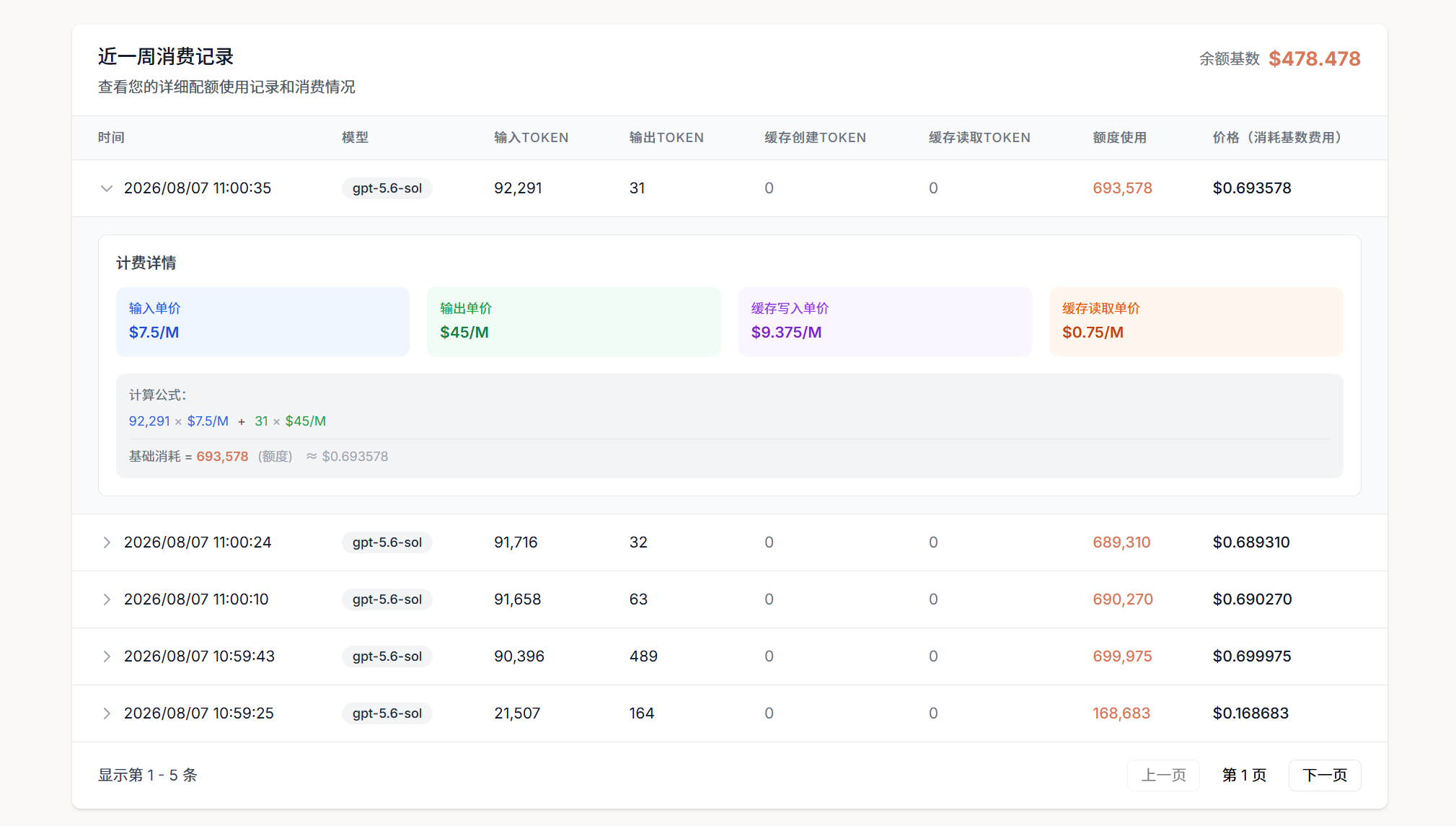
Task: Click 693,578 in the 基础消耗 line
Action: click(x=222, y=457)
